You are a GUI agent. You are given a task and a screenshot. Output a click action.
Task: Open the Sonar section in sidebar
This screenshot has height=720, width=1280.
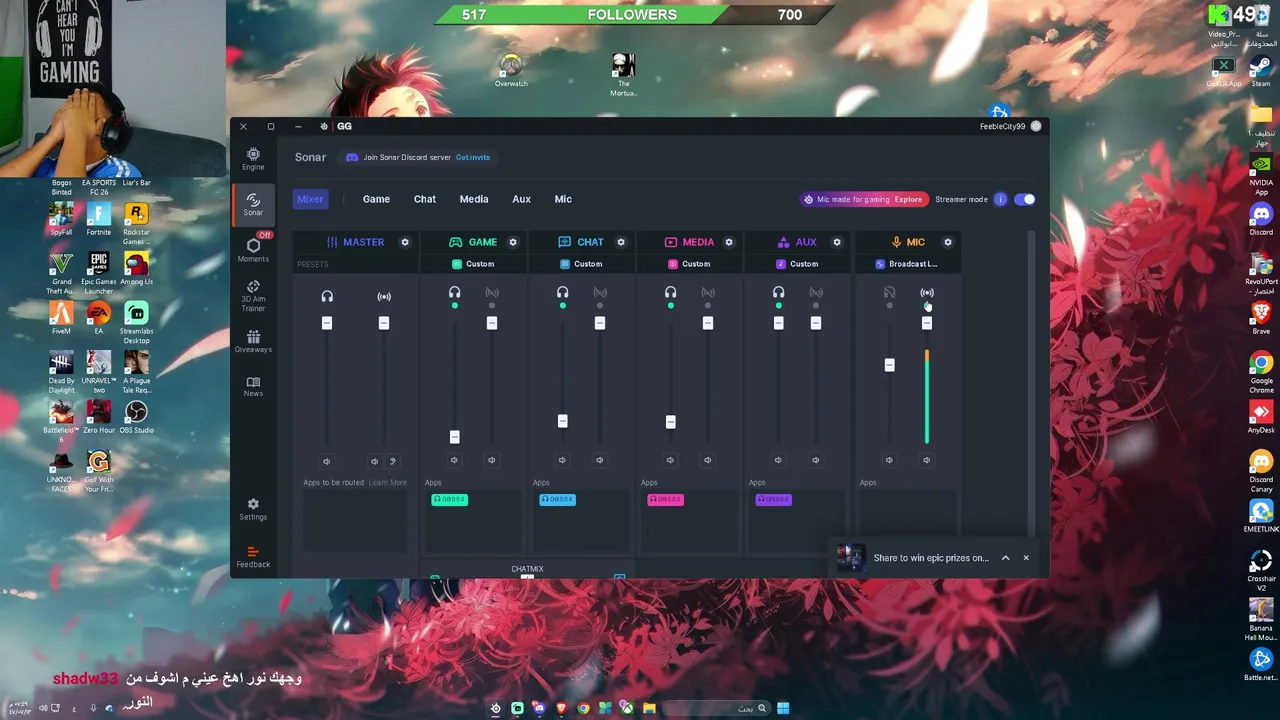[x=253, y=204]
